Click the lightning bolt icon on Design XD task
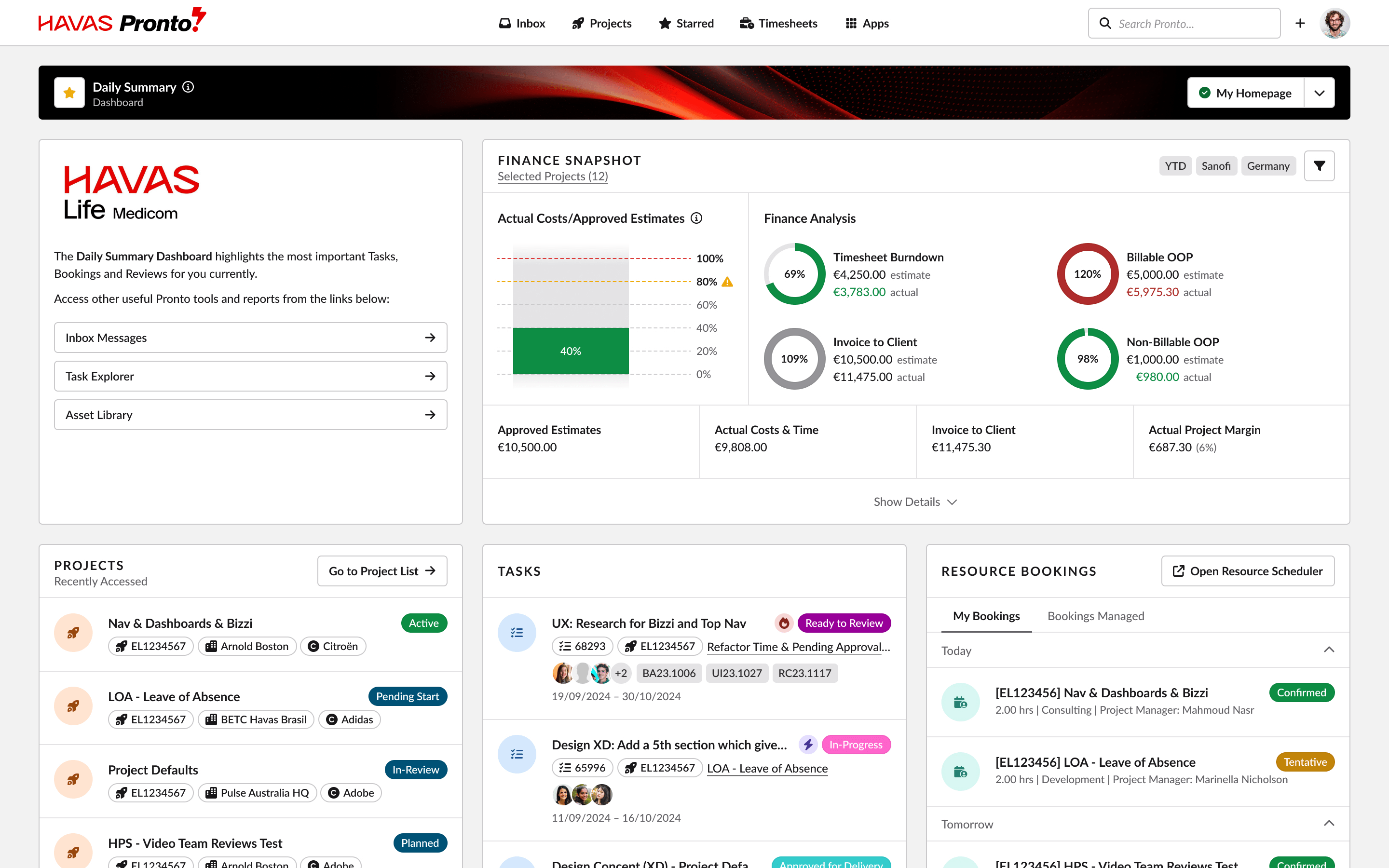 pyautogui.click(x=808, y=745)
